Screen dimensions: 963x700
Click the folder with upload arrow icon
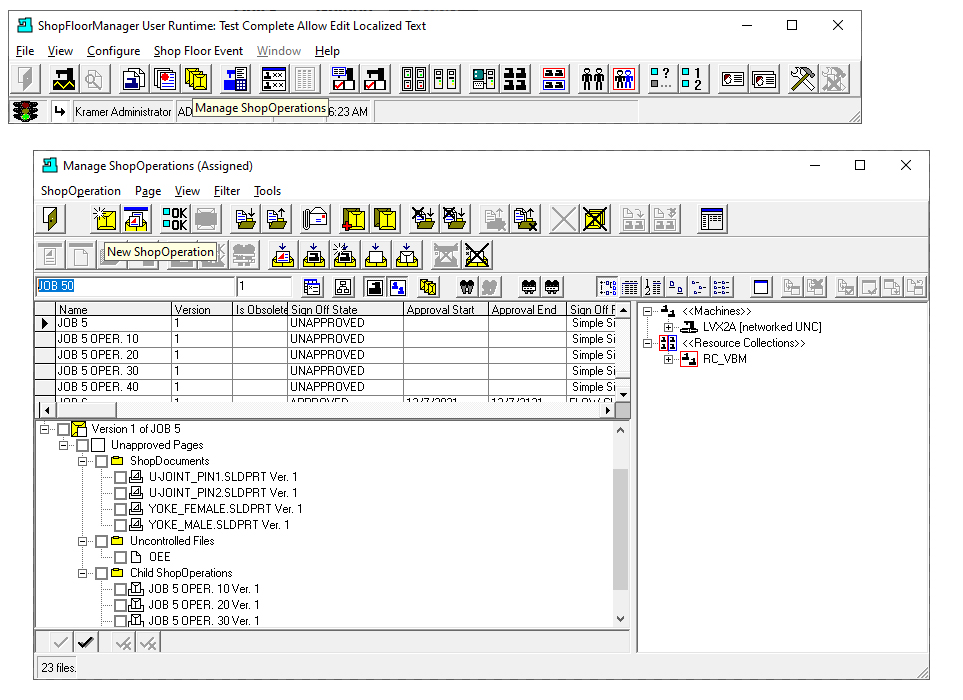[x=276, y=219]
